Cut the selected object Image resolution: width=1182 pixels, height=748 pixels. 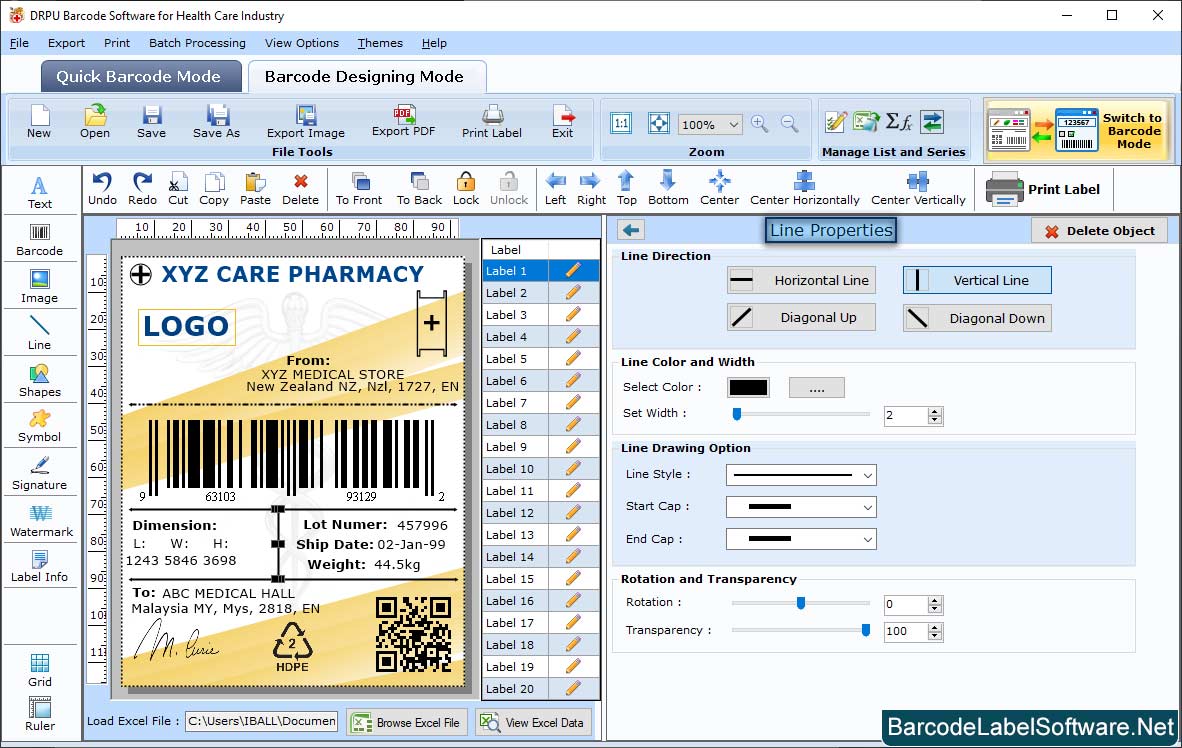coord(178,189)
